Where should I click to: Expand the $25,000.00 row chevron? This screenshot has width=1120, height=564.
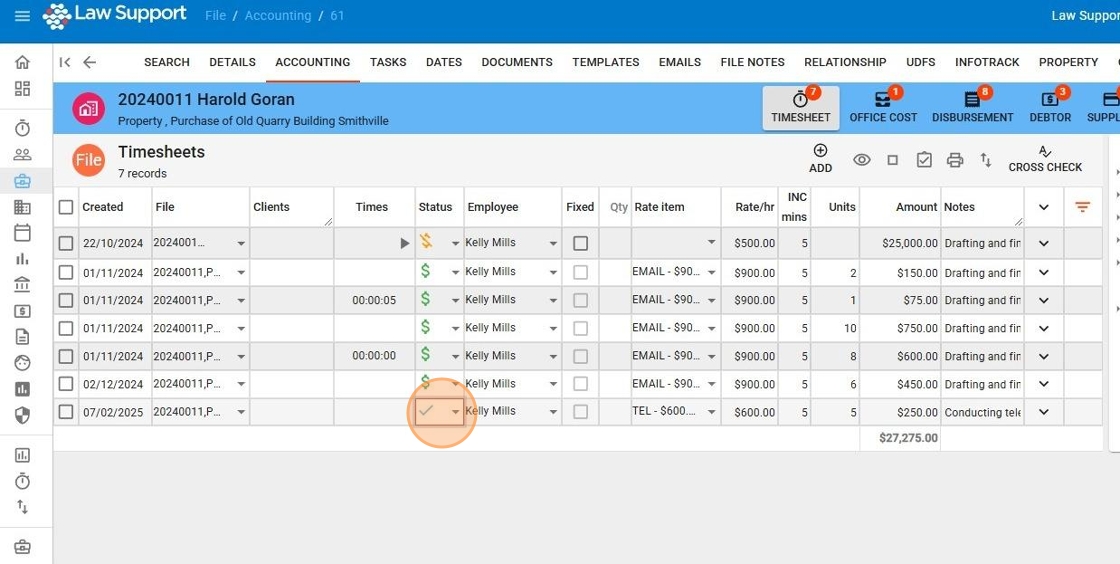[1044, 243]
